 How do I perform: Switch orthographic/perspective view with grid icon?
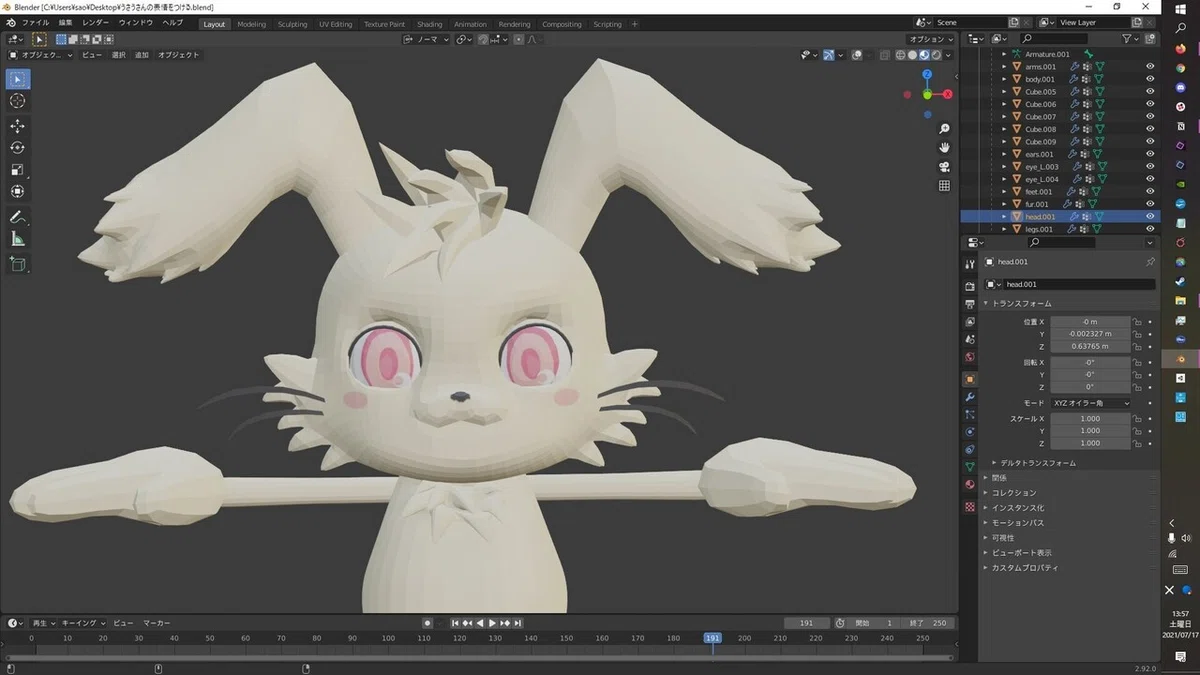pos(944,186)
